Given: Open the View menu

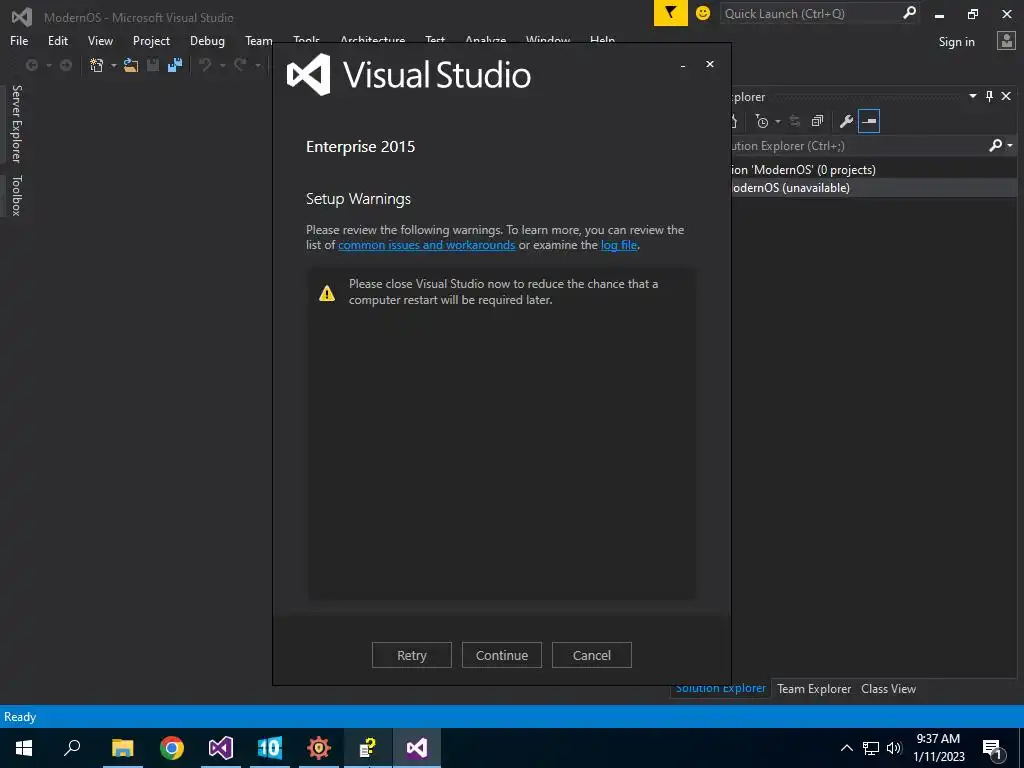Looking at the screenshot, I should (100, 40).
